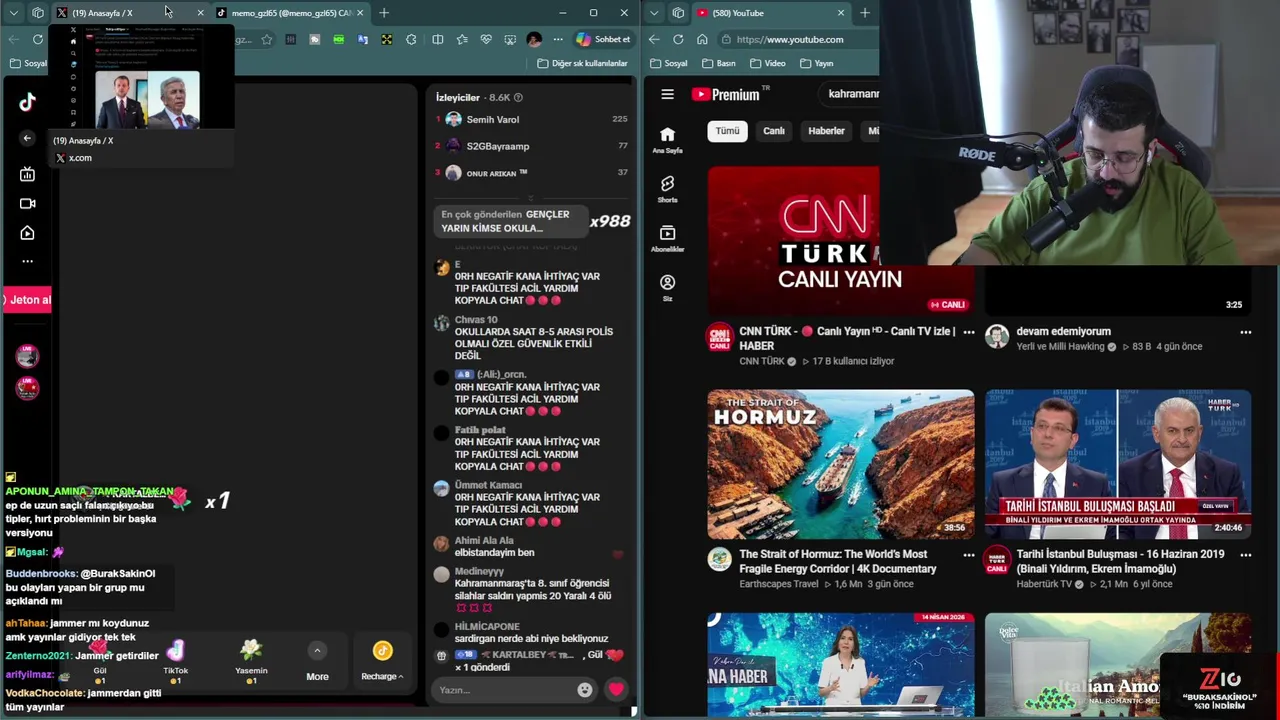Click the heart like button
The image size is (1280, 720).
[x=616, y=689]
